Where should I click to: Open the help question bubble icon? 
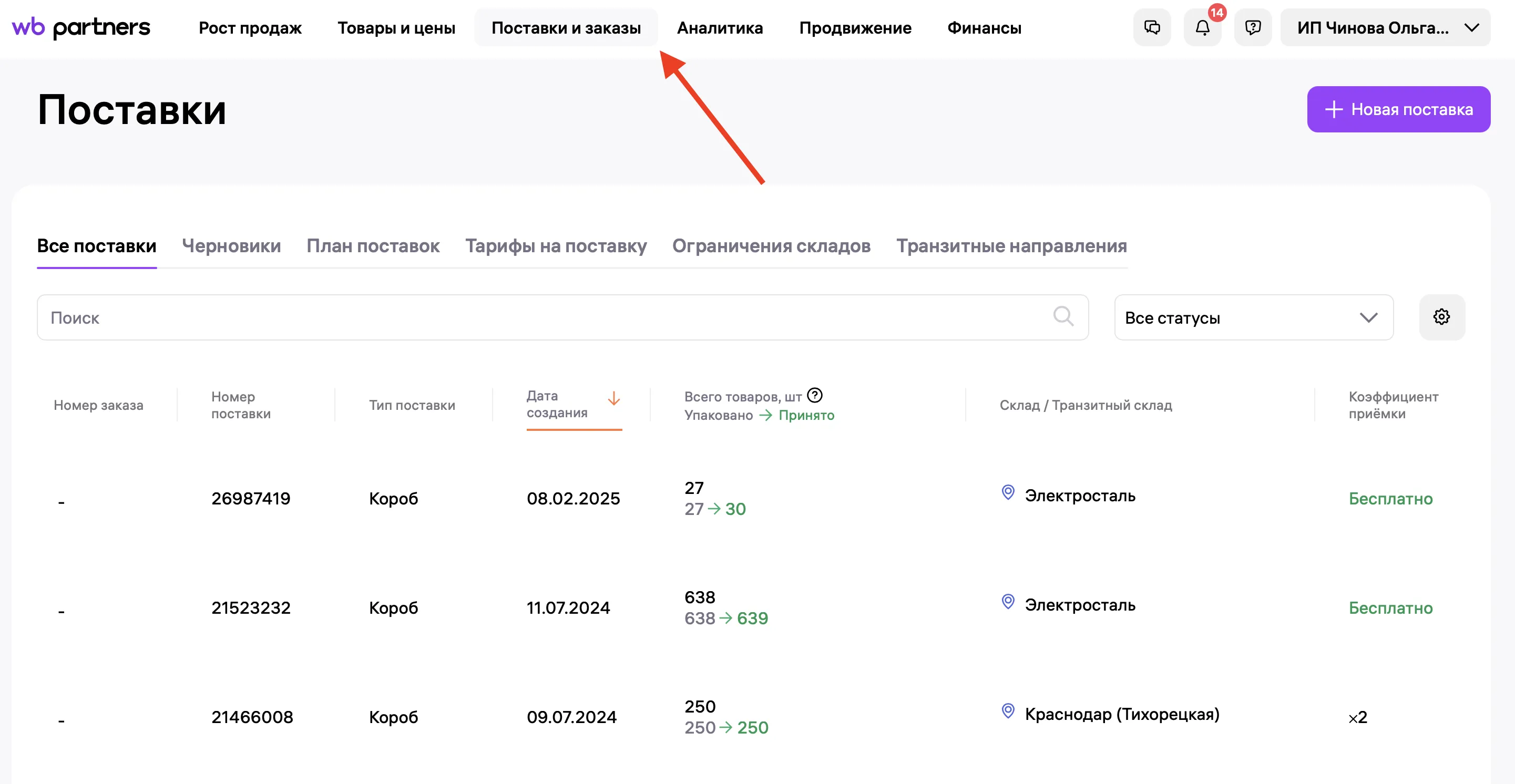1253,28
